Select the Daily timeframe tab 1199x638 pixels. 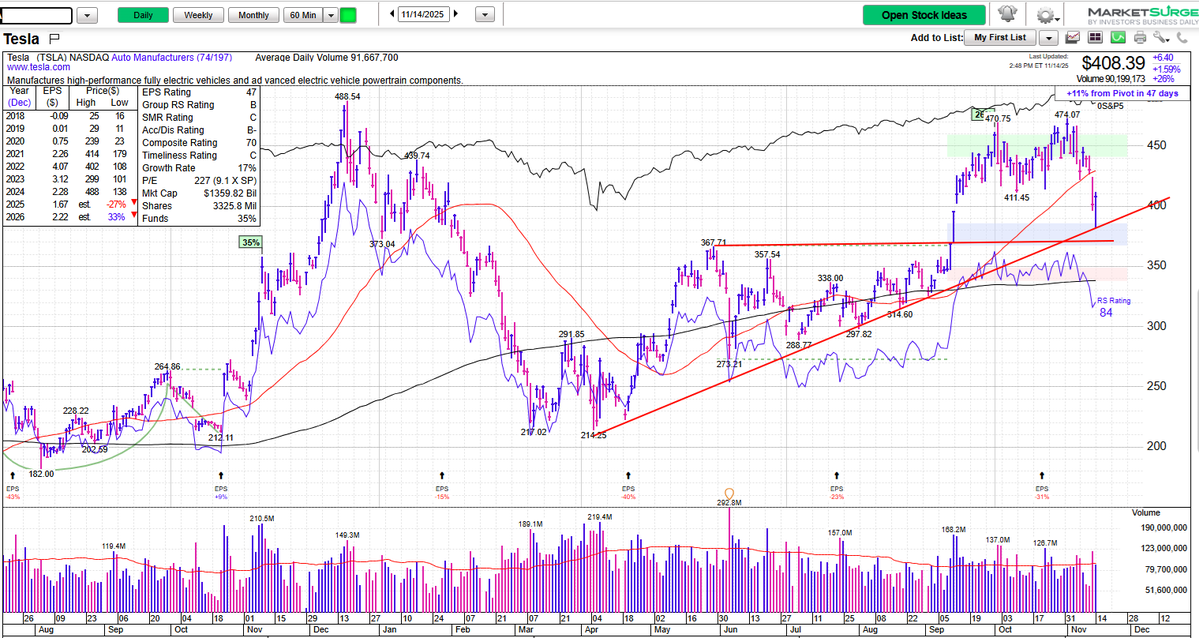145,14
